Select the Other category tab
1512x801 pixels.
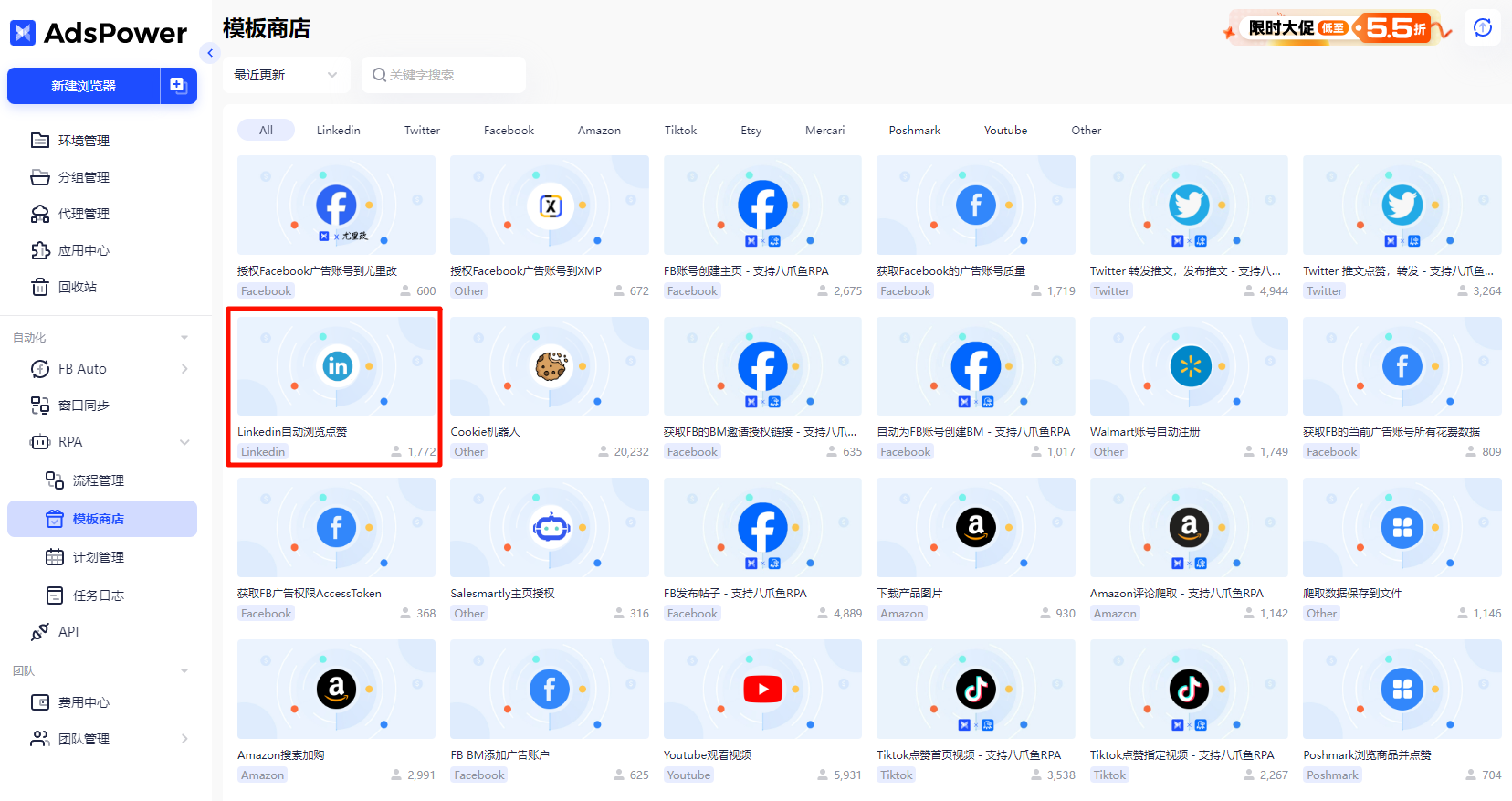(x=1086, y=130)
